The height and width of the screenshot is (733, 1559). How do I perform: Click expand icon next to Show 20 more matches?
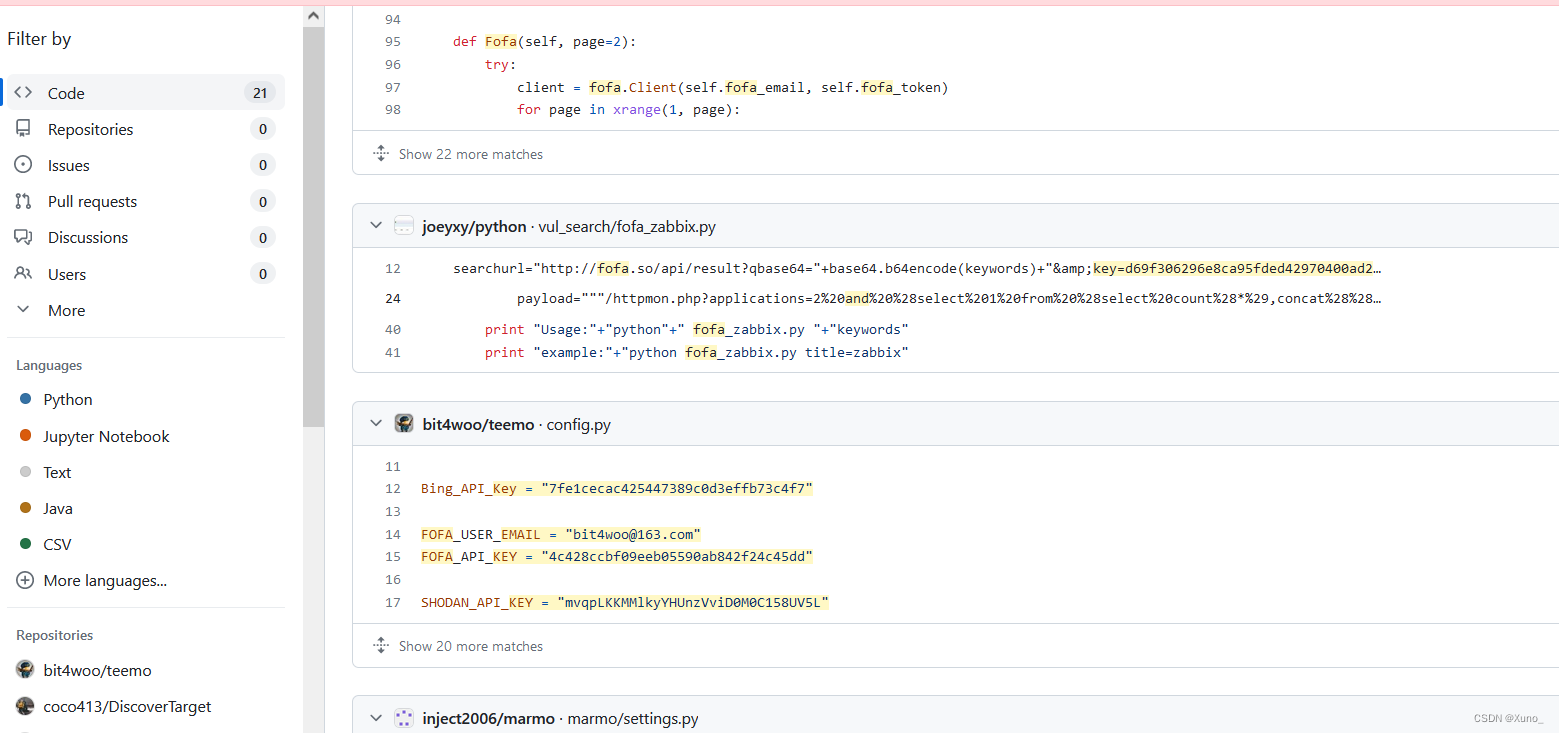coord(381,646)
